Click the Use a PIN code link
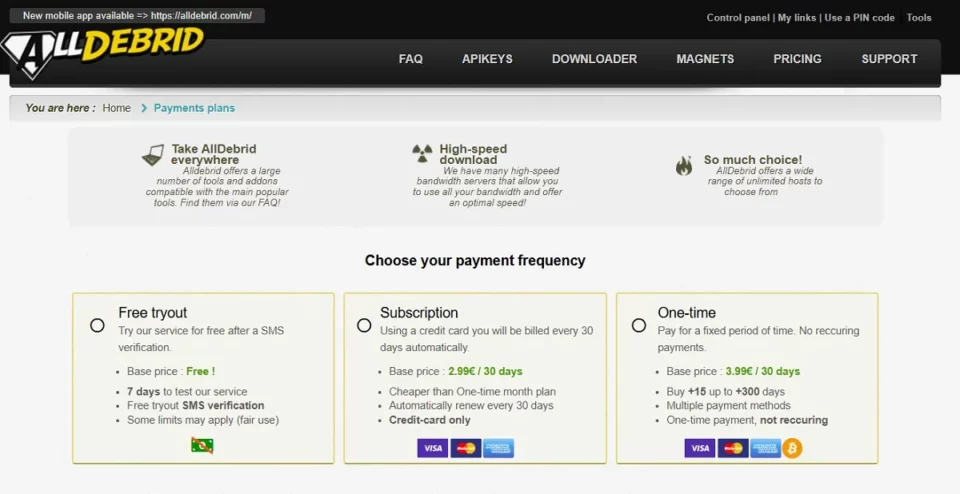This screenshot has height=494, width=960. tap(860, 18)
